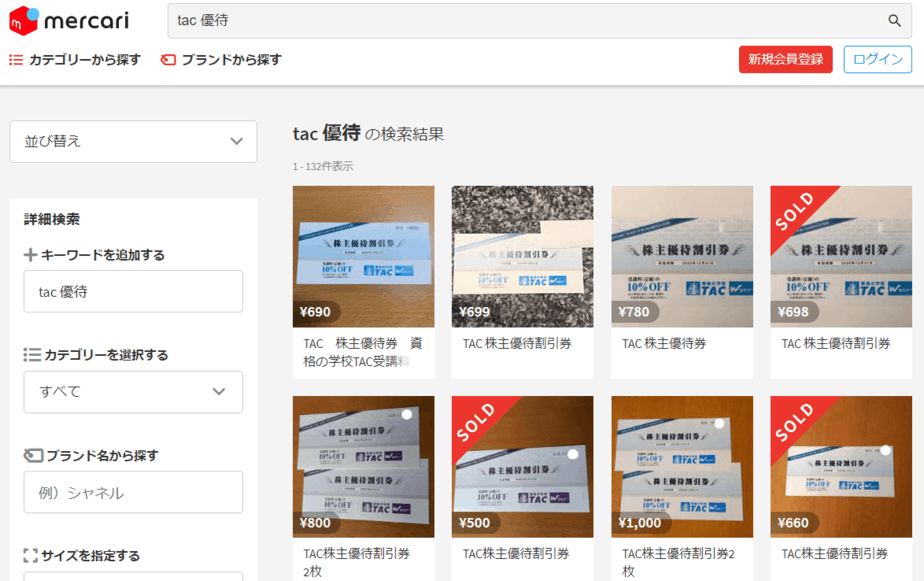Open the sold ¥500 coupon thumbnail
Image resolution: width=924 pixels, height=581 pixels.
pos(523,467)
